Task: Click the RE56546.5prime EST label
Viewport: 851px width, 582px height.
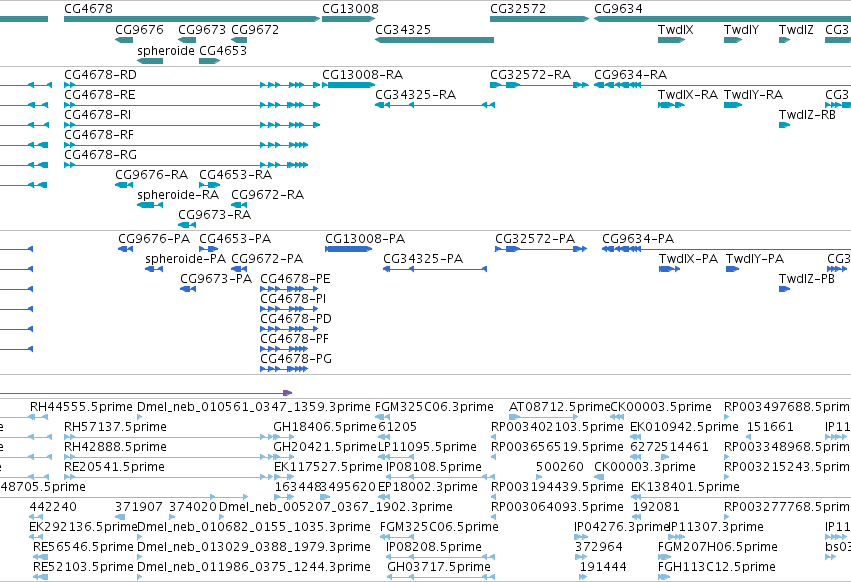Action: (83, 547)
